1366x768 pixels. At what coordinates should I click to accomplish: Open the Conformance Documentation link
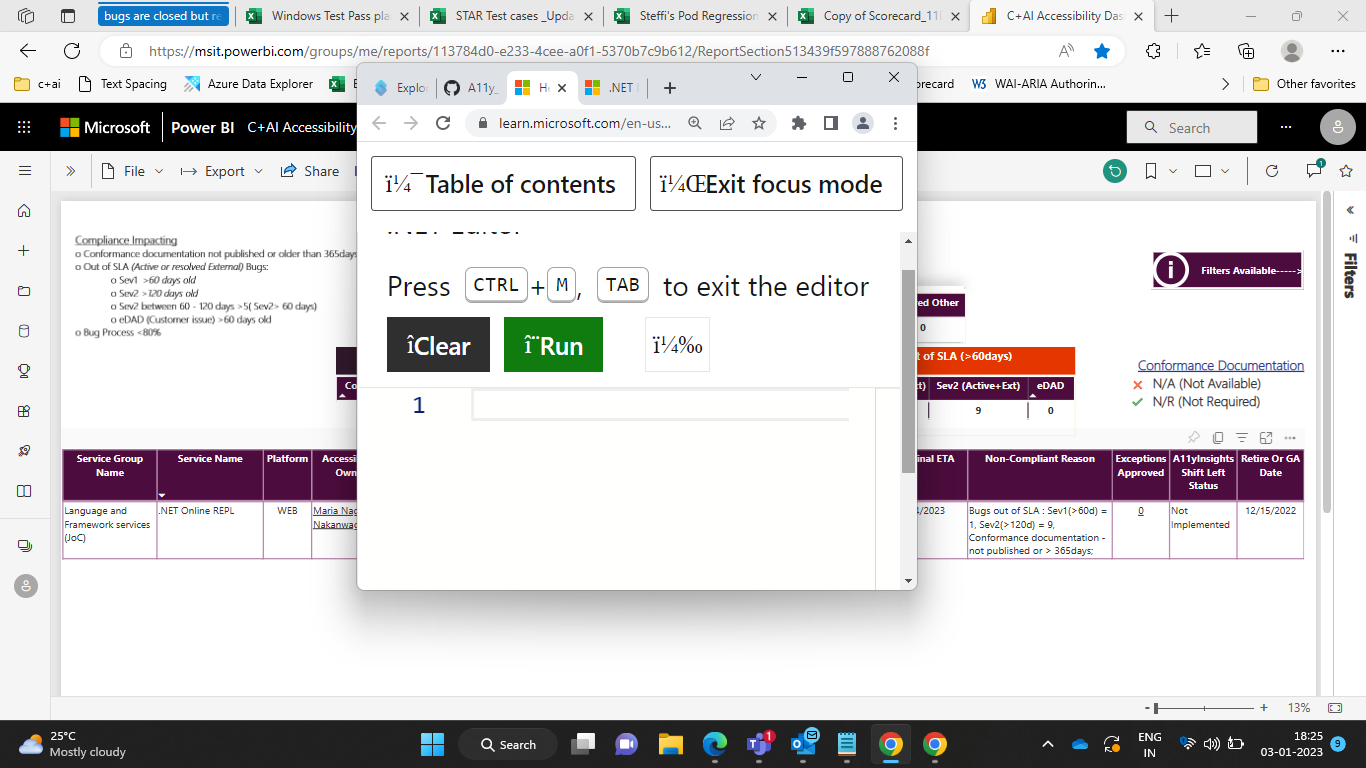coord(1220,364)
